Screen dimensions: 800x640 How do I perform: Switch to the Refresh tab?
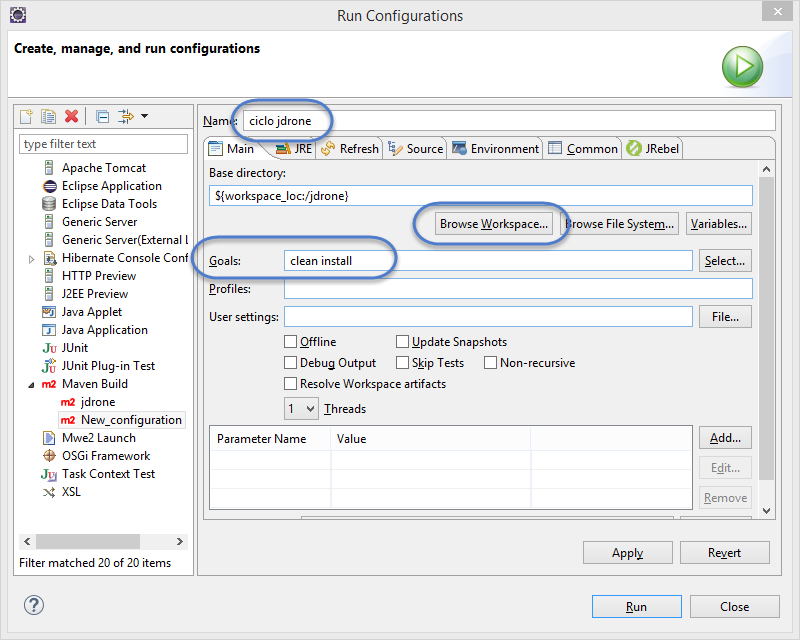click(x=349, y=149)
